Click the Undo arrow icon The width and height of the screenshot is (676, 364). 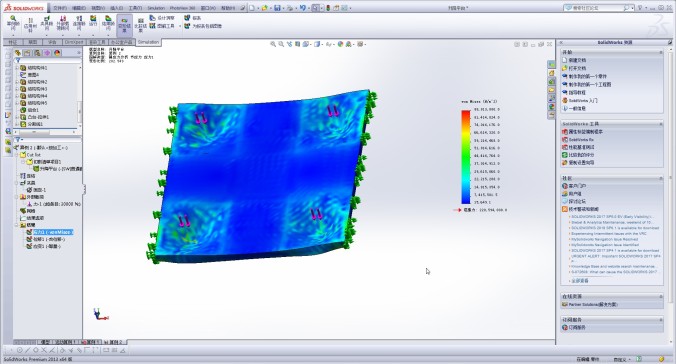[302, 8]
